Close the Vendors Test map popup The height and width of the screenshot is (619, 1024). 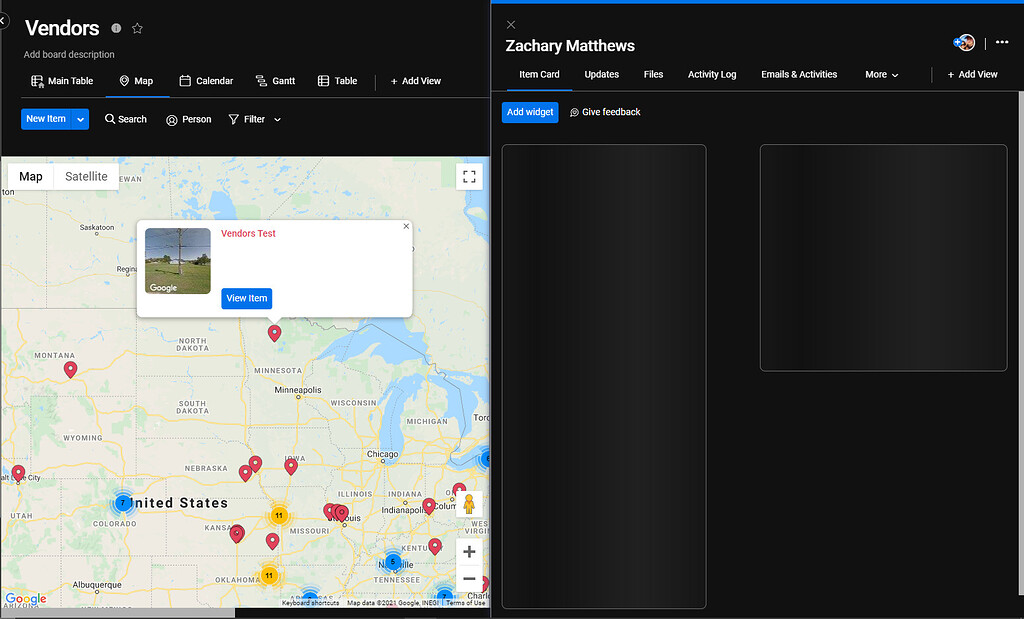pyautogui.click(x=406, y=227)
